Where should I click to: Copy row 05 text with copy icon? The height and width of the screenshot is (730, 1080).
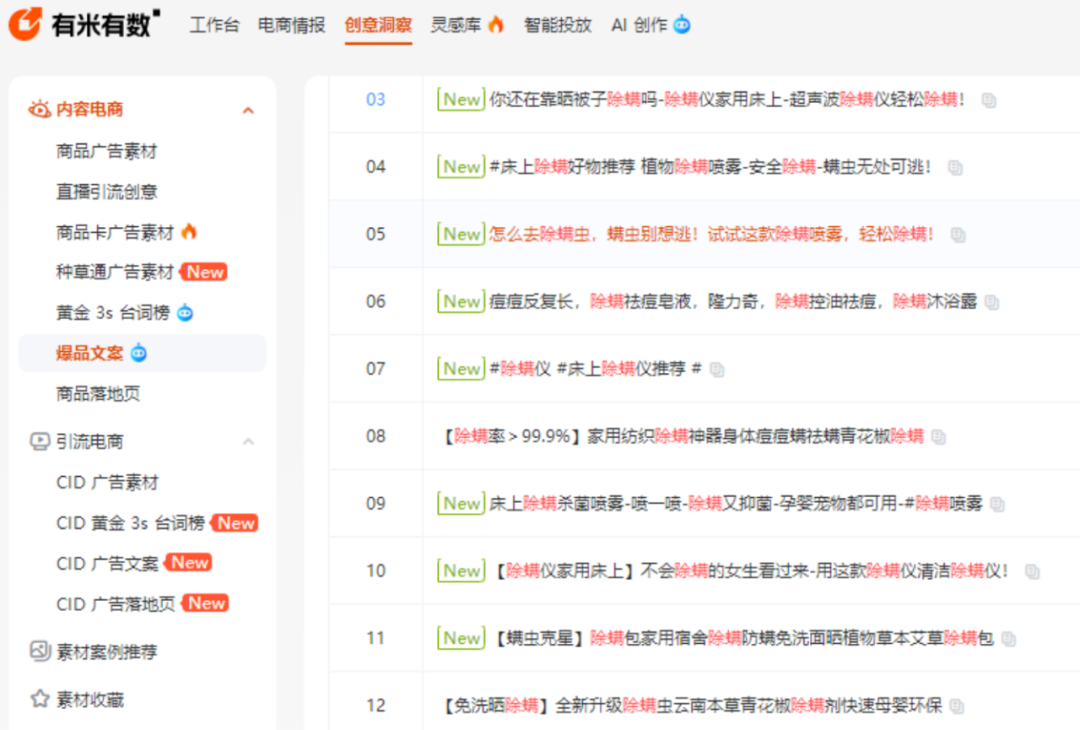pyautogui.click(x=958, y=235)
